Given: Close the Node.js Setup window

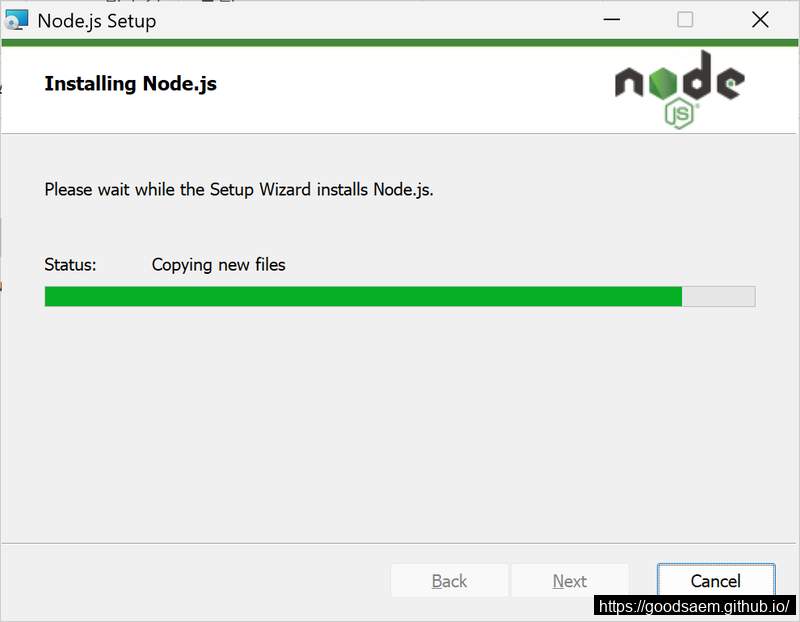Looking at the screenshot, I should coord(760,20).
